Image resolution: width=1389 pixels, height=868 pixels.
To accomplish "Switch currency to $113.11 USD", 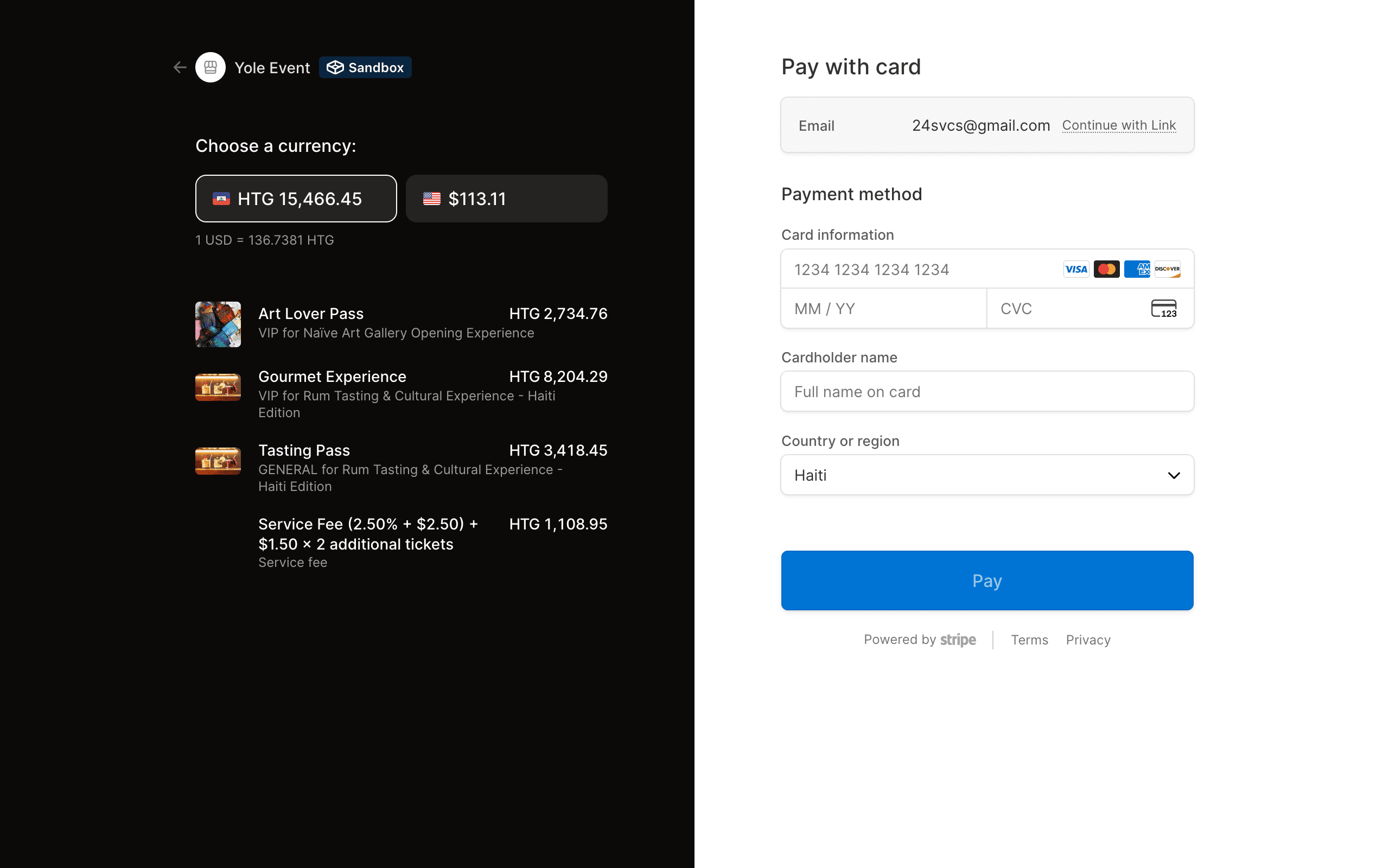I will pos(506,199).
